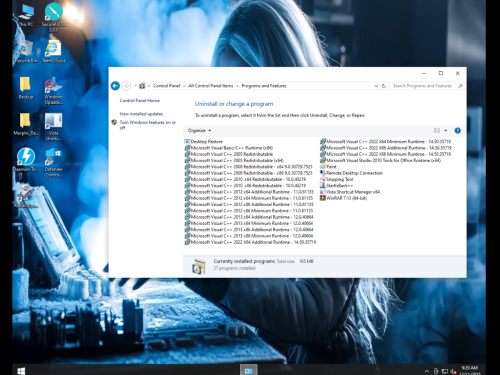
Task: Open Turn Windows features on or off
Action: tap(148, 125)
